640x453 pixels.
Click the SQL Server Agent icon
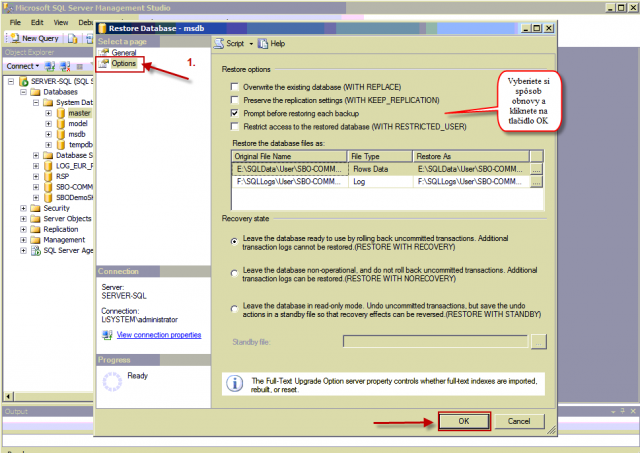click(36, 250)
